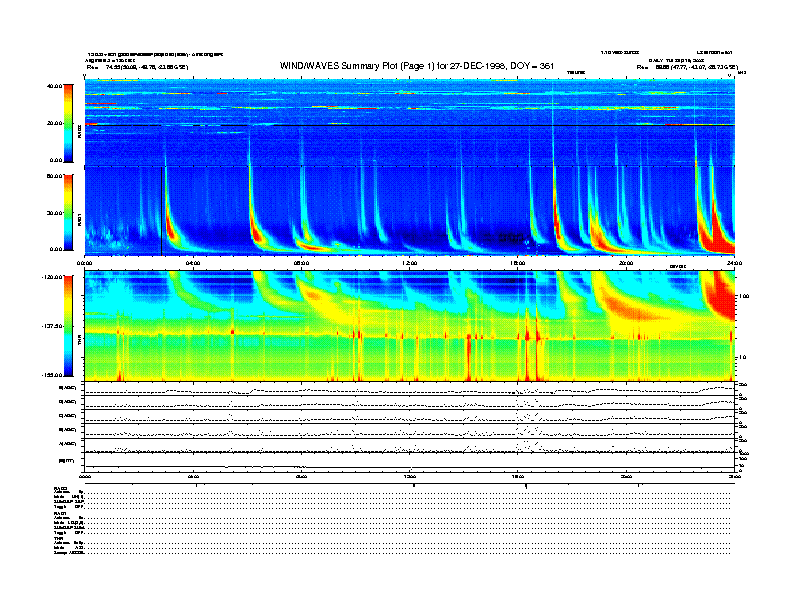Screen dimensions: 792x612
Task: Click the RAD2 spectrogram panel
Action: pyautogui.click(x=410, y=122)
